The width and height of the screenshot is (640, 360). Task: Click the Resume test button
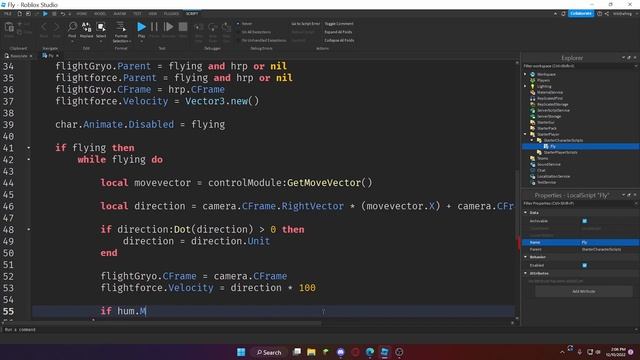tap(168, 27)
